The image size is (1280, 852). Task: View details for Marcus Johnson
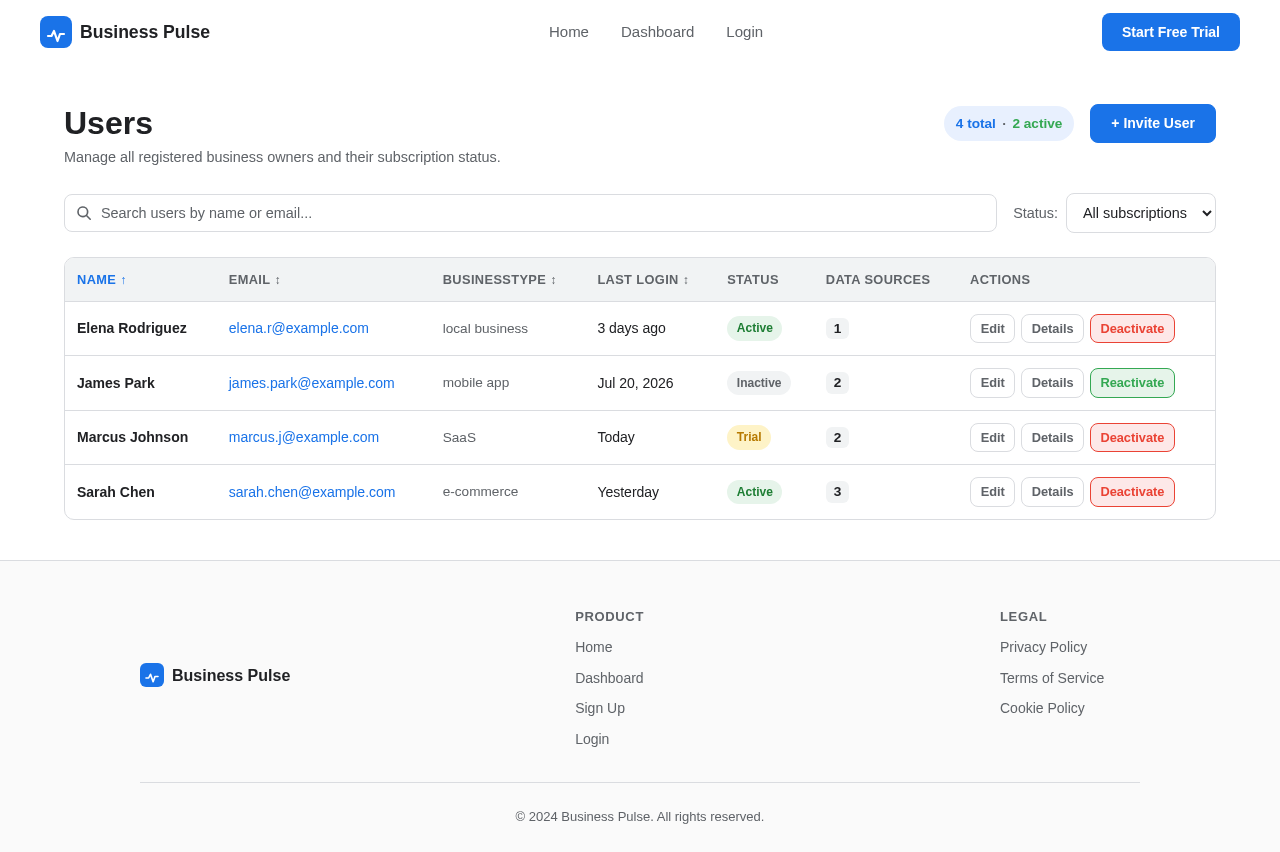[x=1052, y=438]
